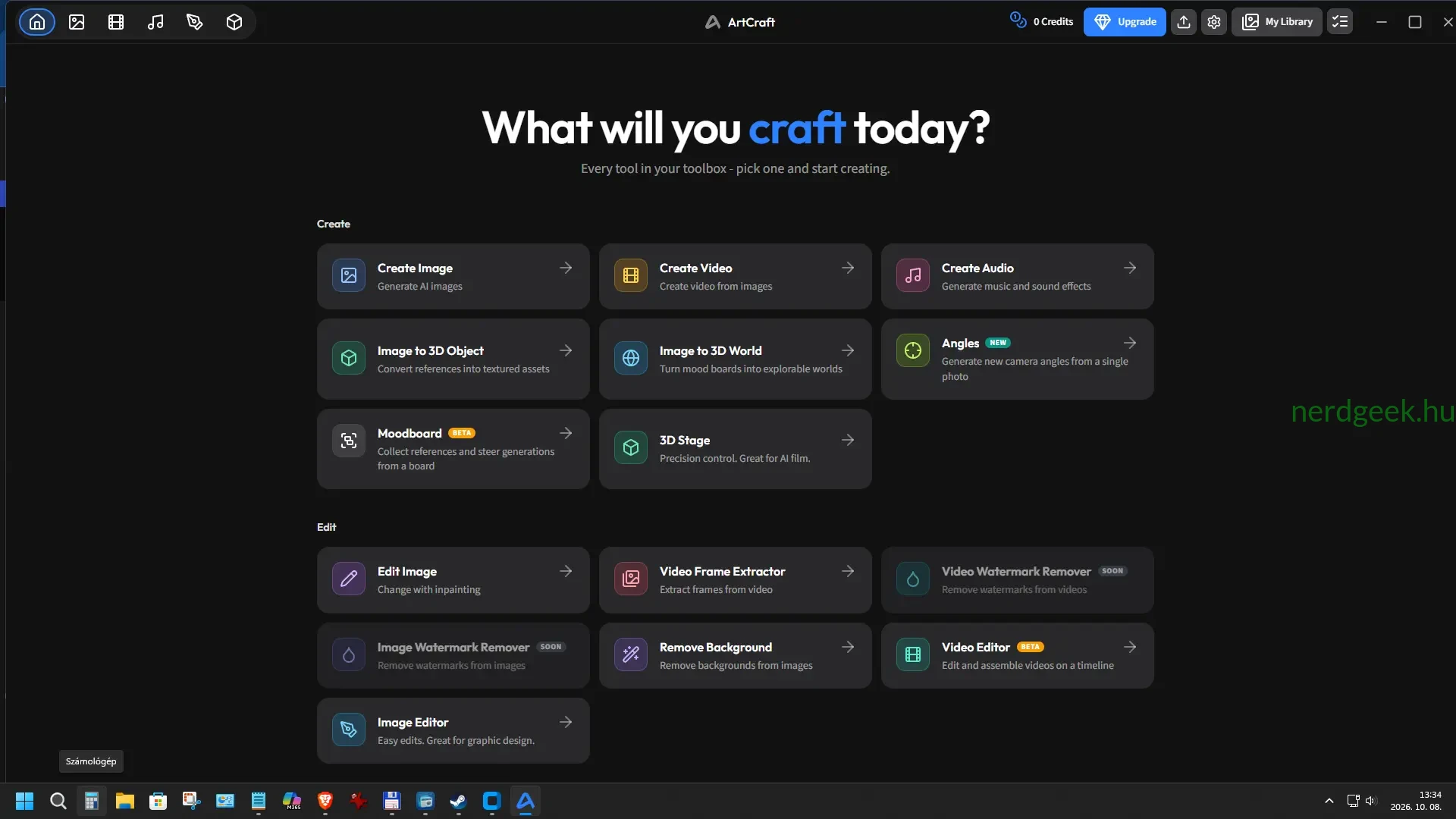Open the Windows Start menu
This screenshot has height=819, width=1456.
click(x=24, y=801)
